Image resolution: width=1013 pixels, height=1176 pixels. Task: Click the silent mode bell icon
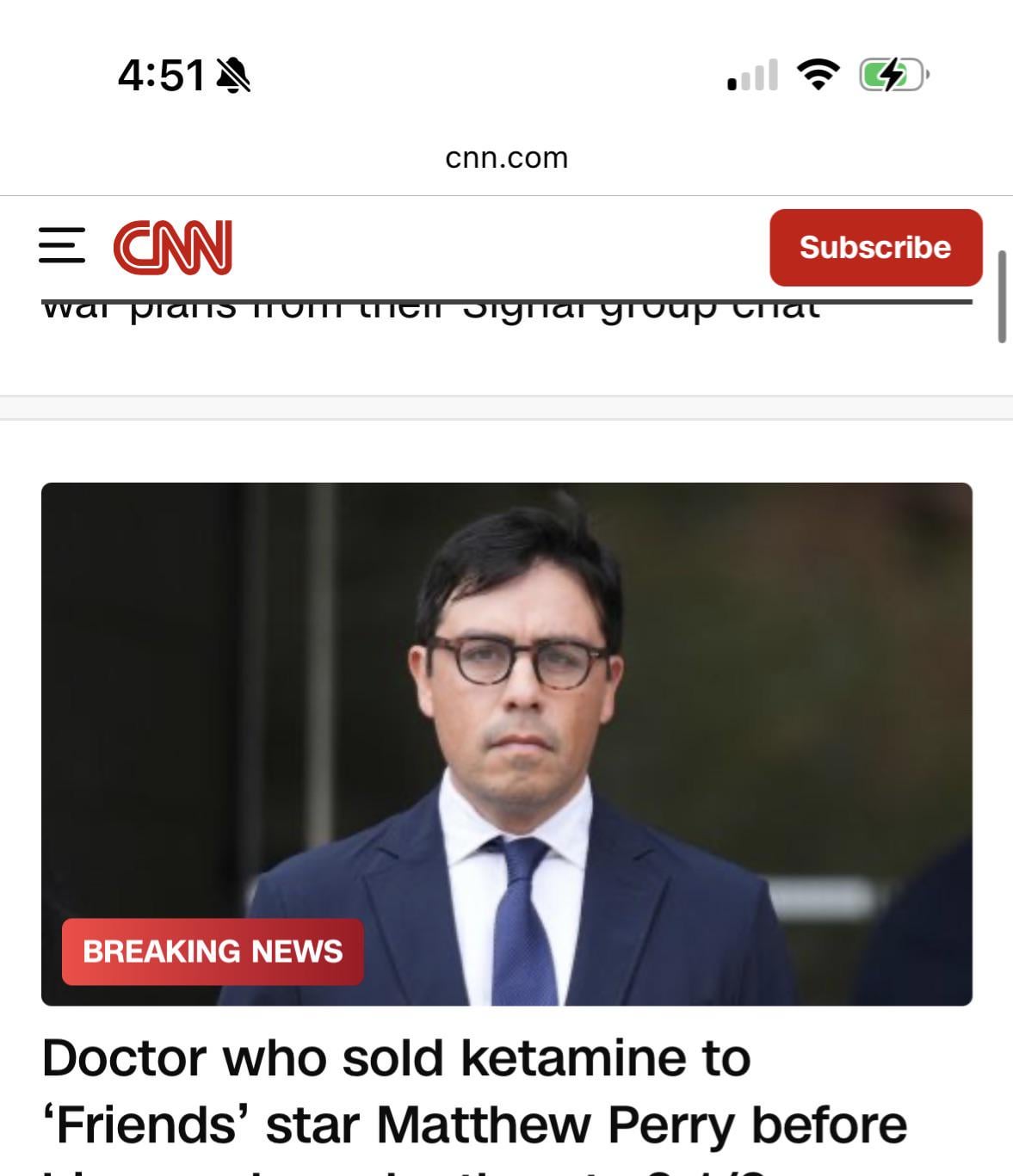point(232,76)
